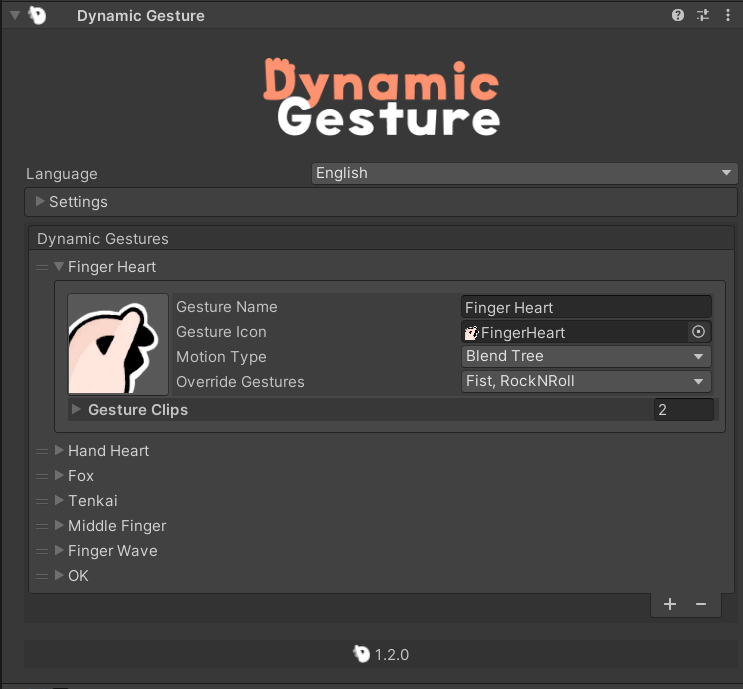
Task: Expand the Gesture Clips list
Action: tap(77, 410)
